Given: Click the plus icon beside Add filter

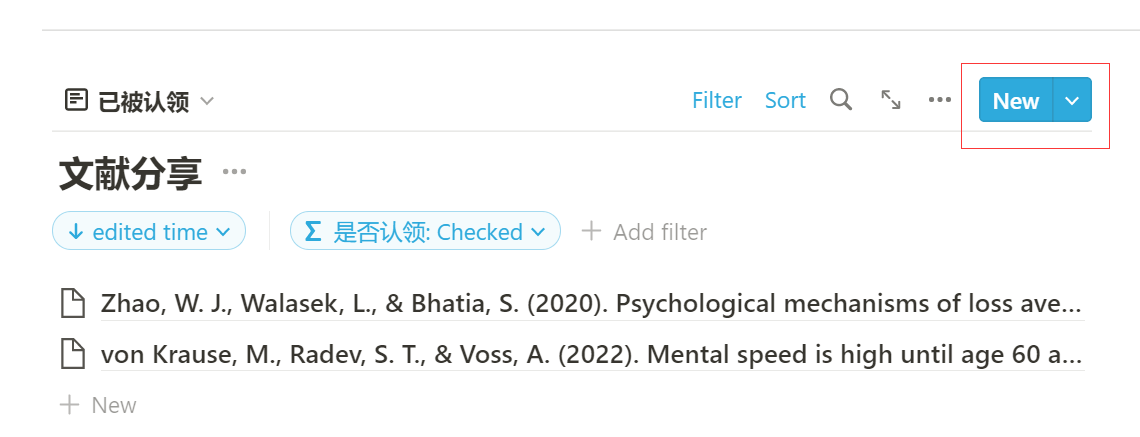Looking at the screenshot, I should click(x=592, y=232).
